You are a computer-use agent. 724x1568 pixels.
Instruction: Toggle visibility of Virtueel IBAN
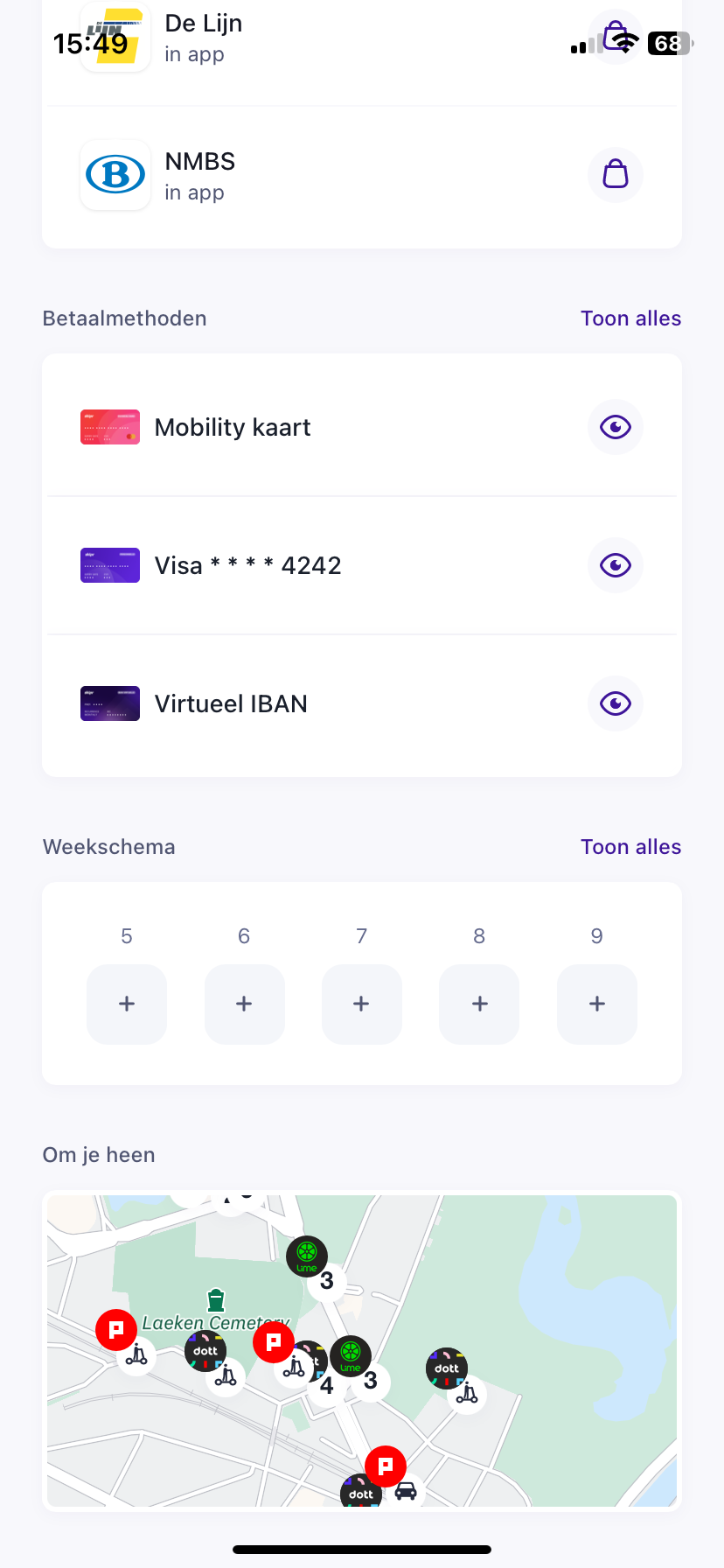tap(616, 703)
